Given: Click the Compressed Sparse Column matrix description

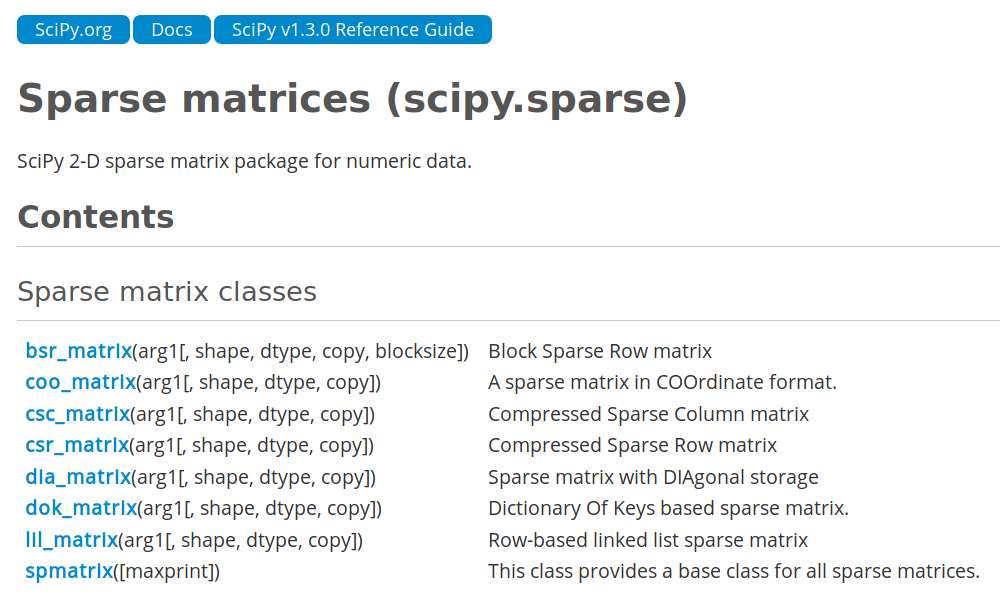Looking at the screenshot, I should 648,414.
